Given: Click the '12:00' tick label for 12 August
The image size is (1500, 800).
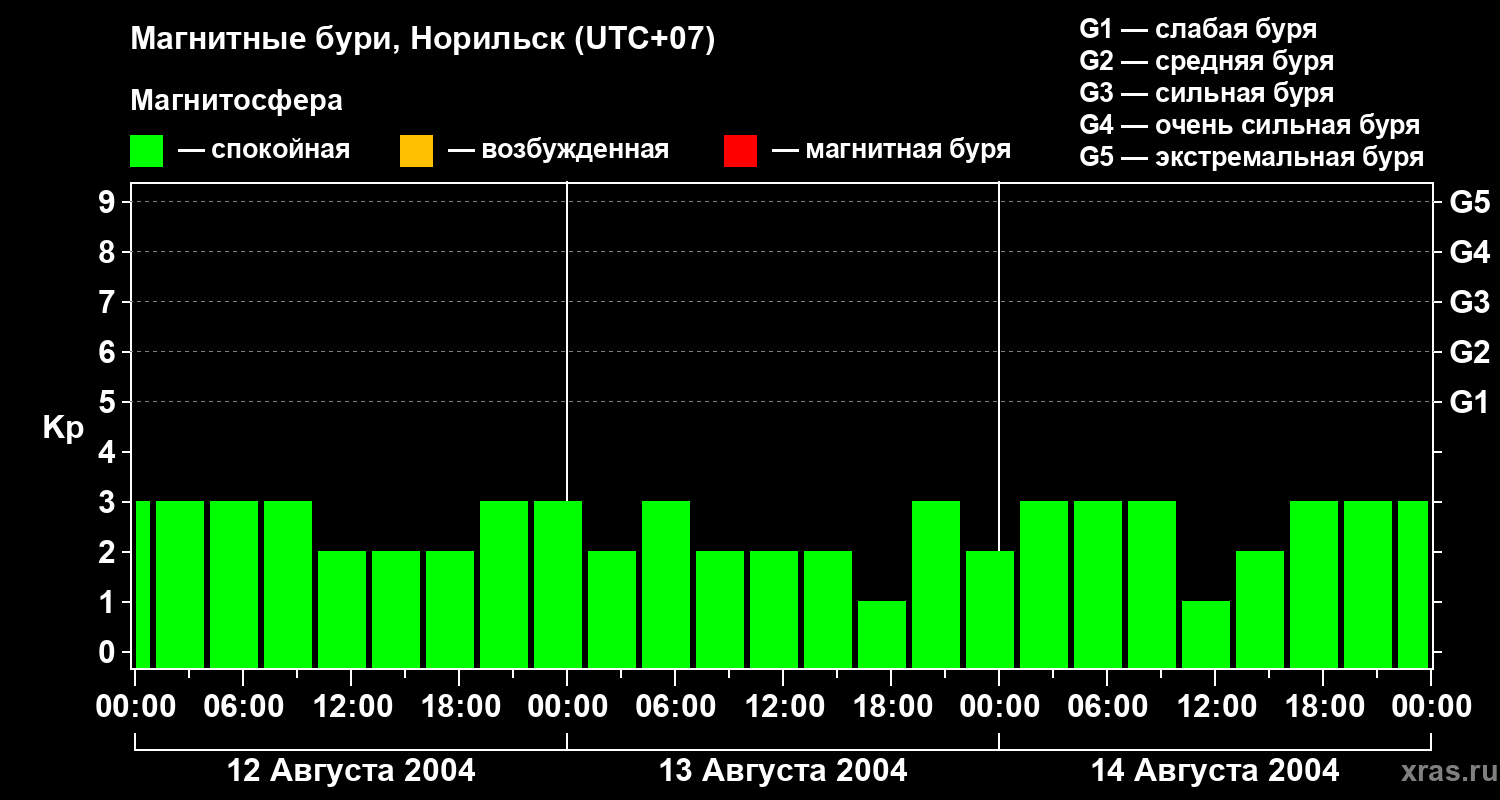Looking at the screenshot, I should point(351,707).
